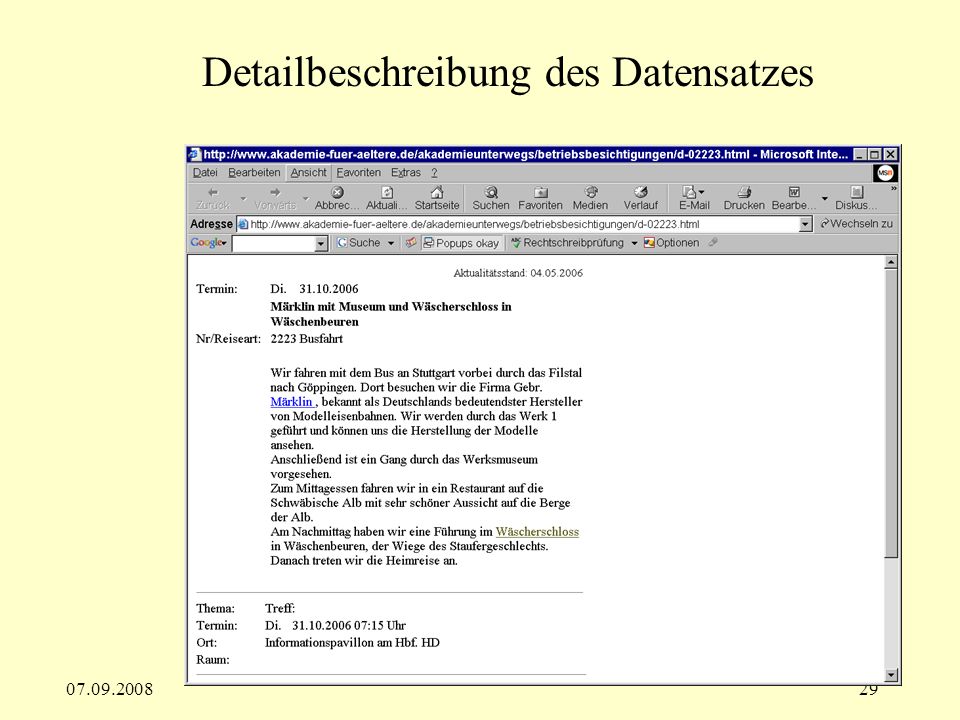Open the Extras menu
The height and width of the screenshot is (720, 960).
(406, 173)
